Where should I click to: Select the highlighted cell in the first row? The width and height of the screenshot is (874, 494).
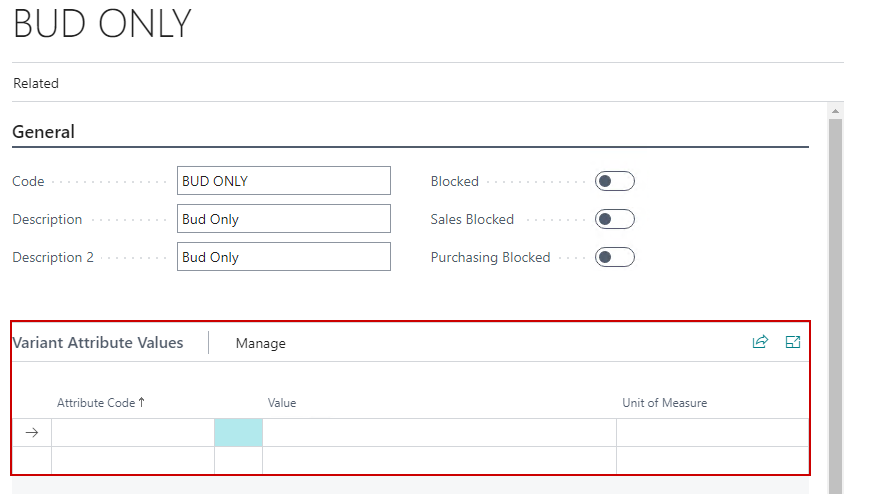coord(238,432)
